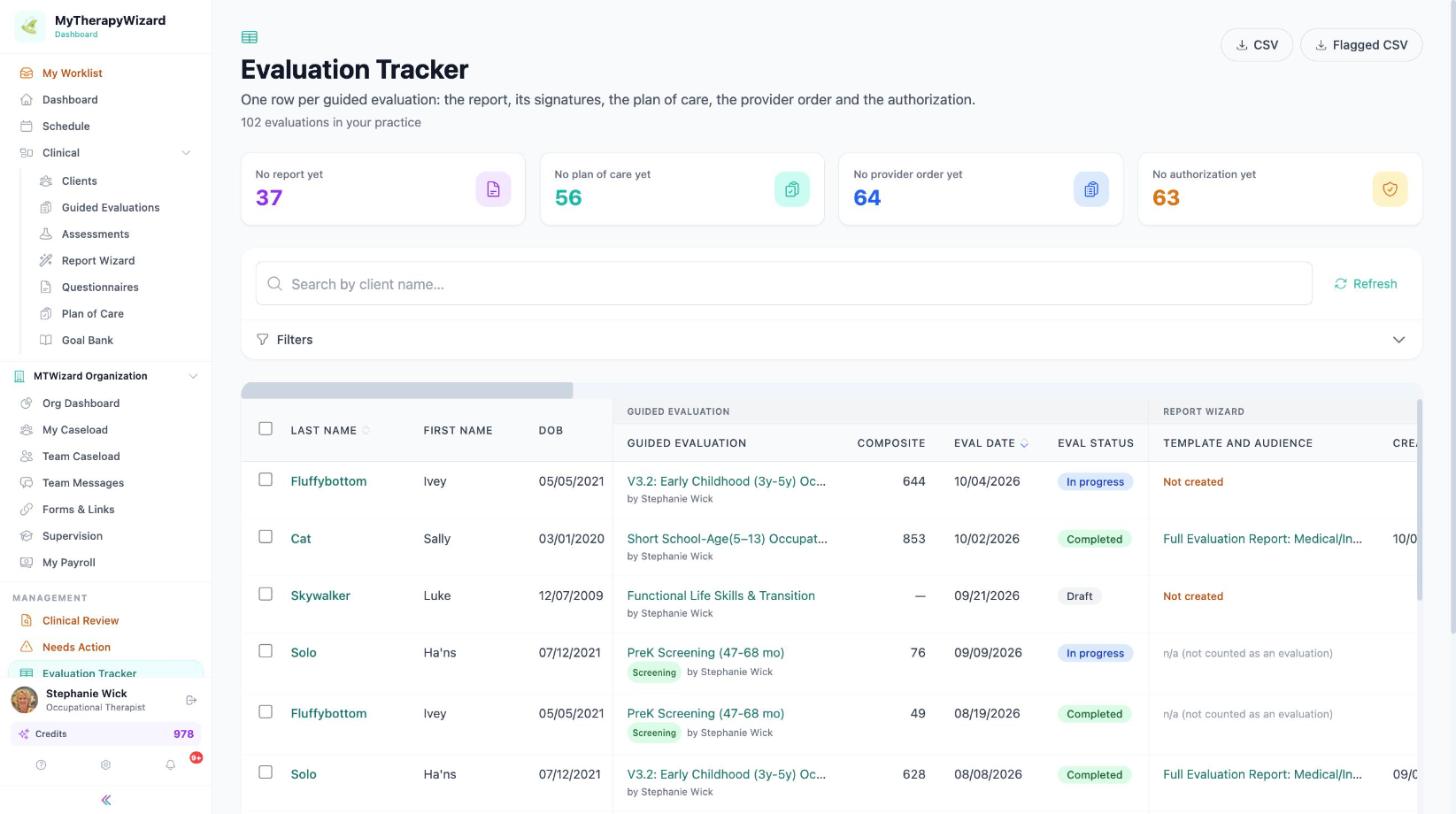
Task: Check the row for Fluffybottom Ivey 10/04/2026
Action: 265,479
